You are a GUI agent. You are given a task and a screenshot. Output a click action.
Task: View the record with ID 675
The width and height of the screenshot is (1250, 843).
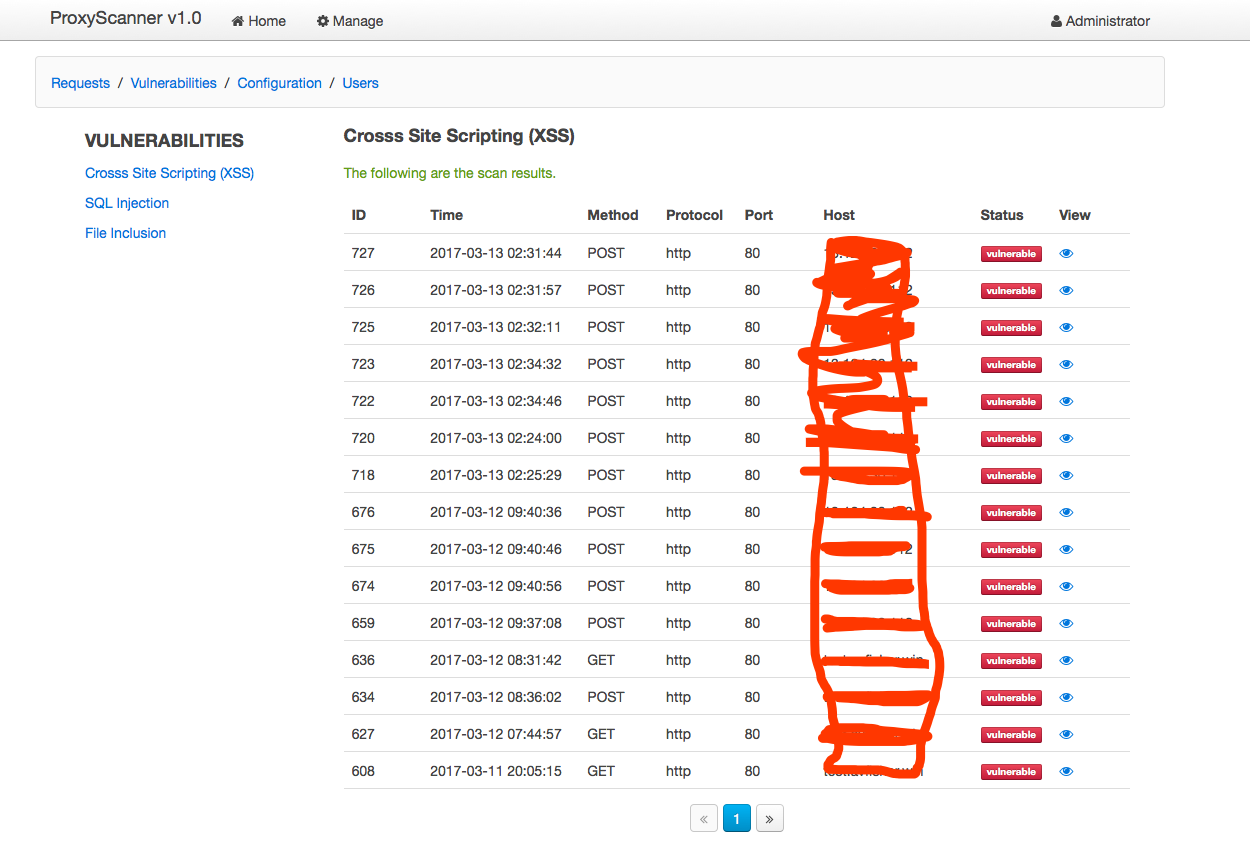[1066, 550]
